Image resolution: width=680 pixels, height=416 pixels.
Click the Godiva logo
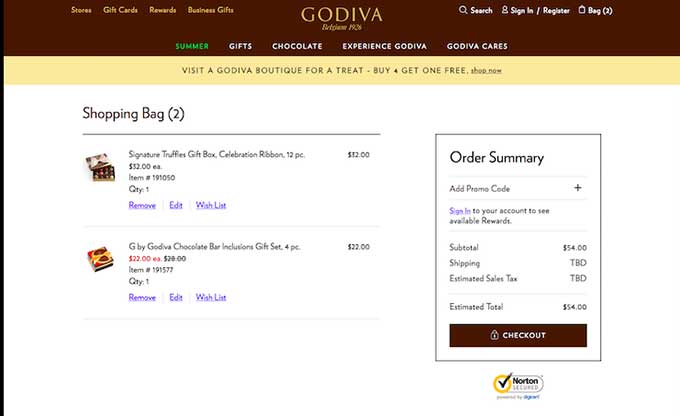[x=340, y=17]
